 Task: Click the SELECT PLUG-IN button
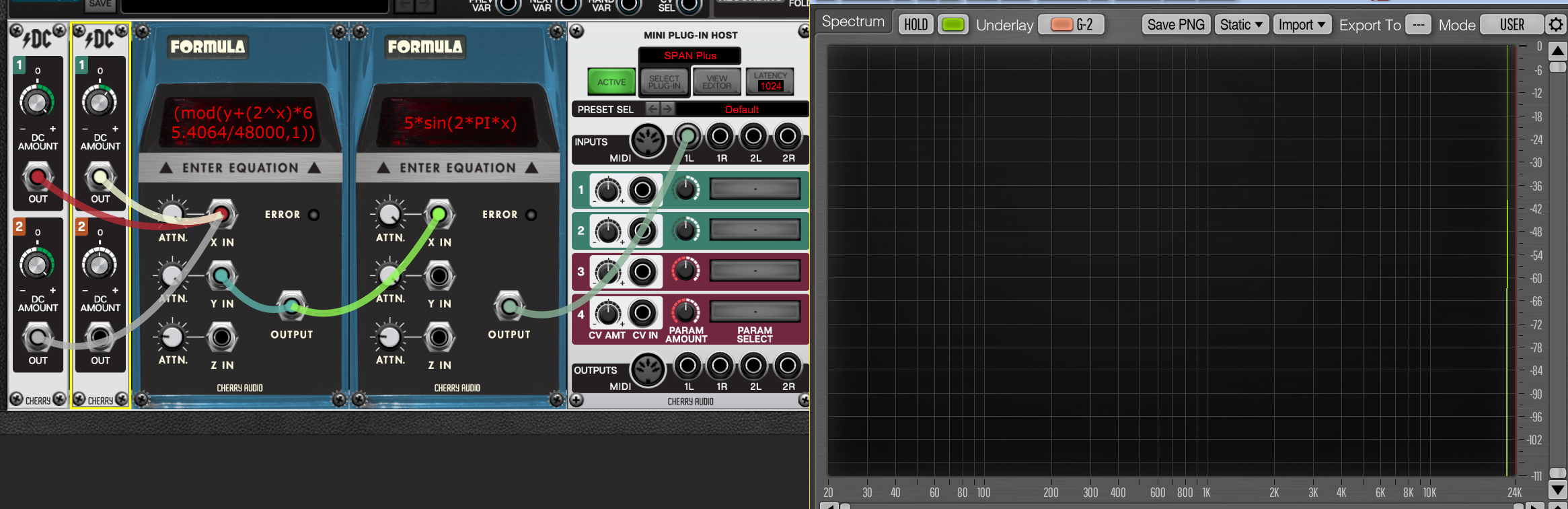point(664,82)
